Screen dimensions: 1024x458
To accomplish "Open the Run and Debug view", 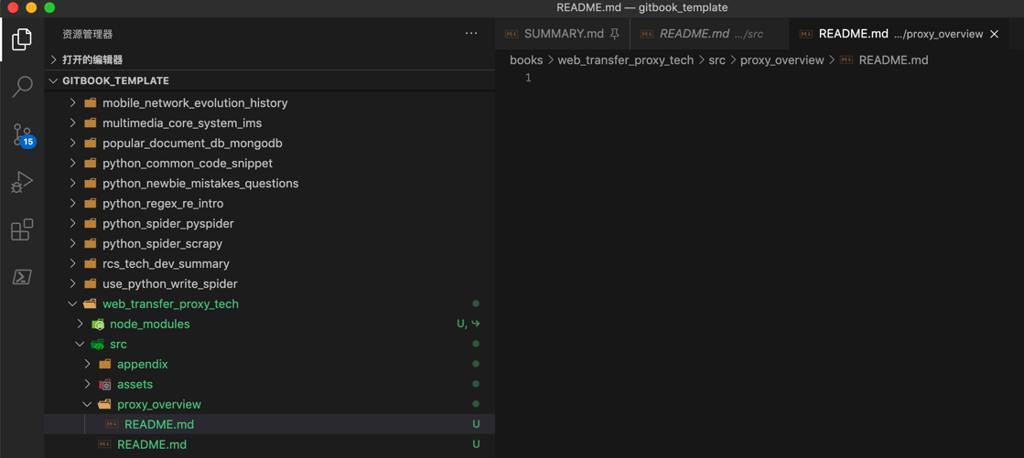I will tap(22, 182).
